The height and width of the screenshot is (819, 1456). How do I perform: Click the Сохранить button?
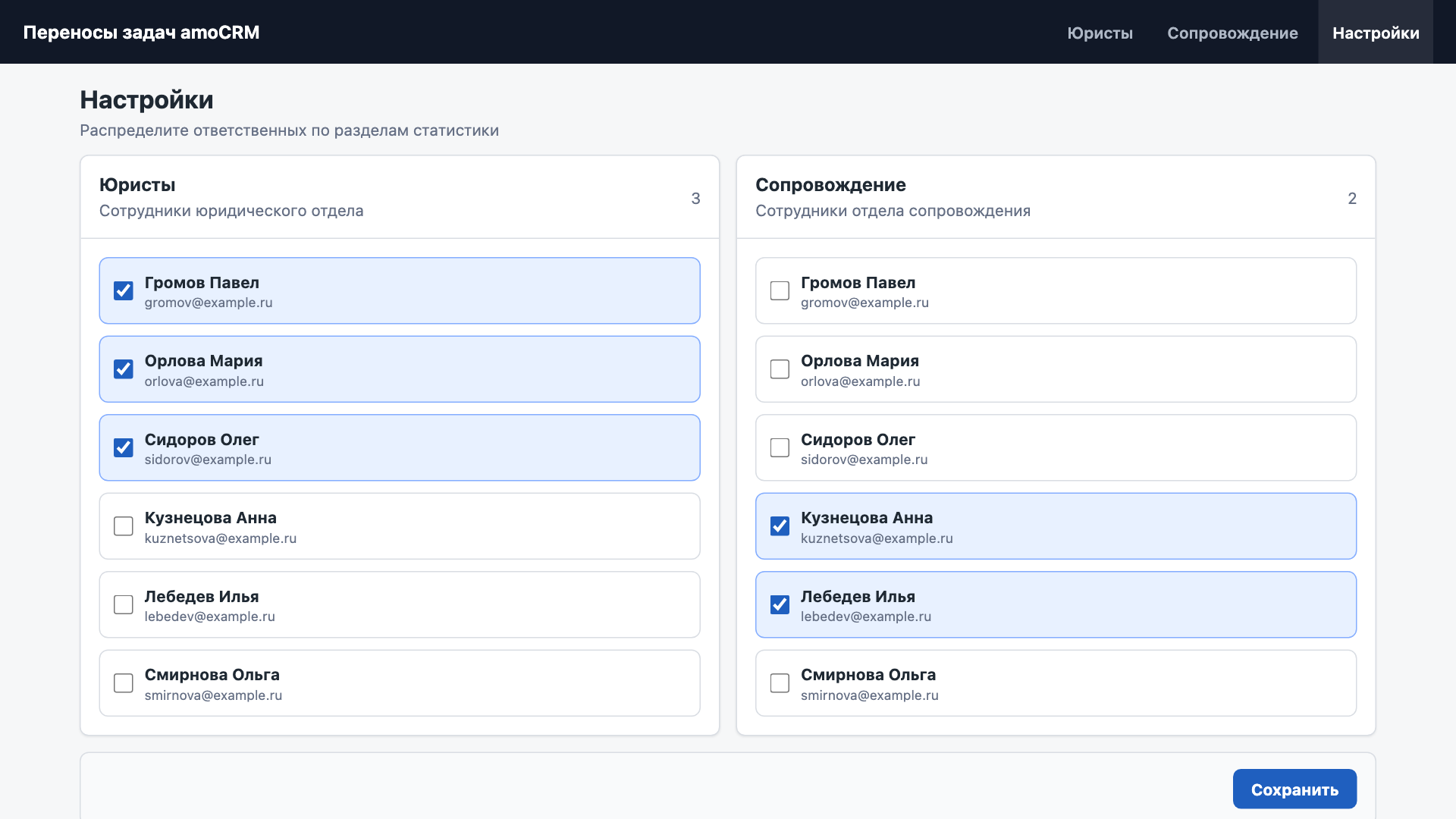point(1294,789)
